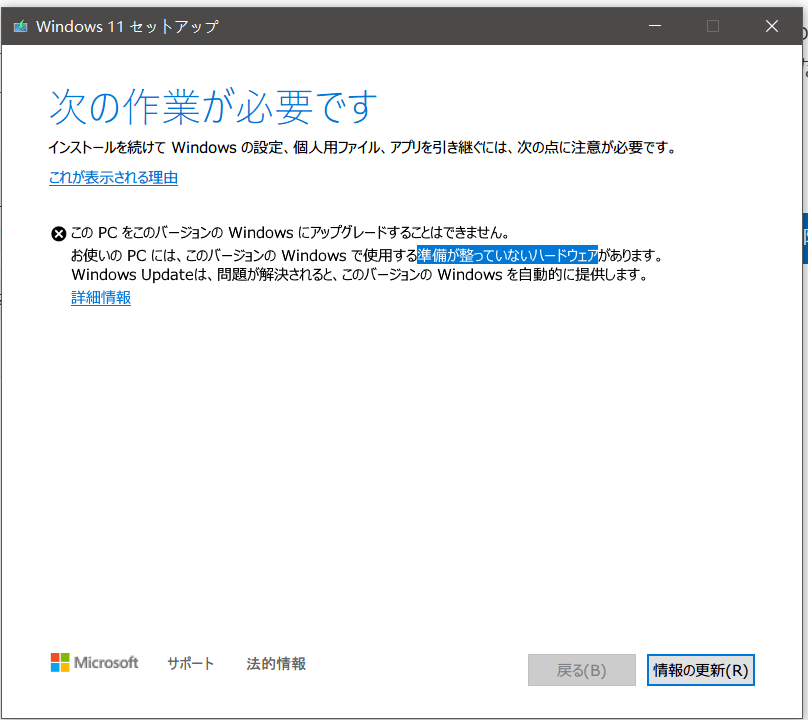The width and height of the screenshot is (808, 720).
Task: Click the disabled 戻る(B) button
Action: pos(582,670)
